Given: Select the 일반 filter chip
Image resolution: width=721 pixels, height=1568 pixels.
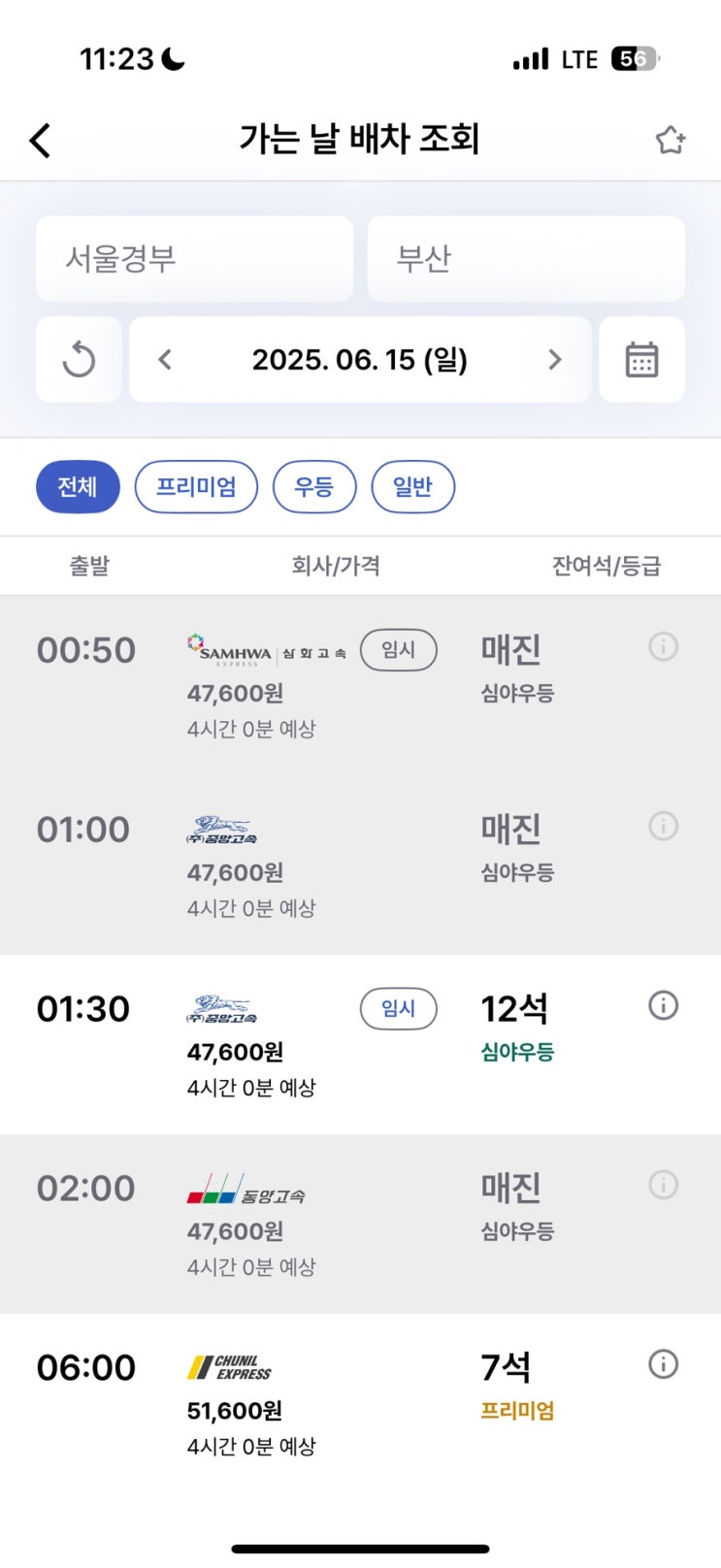Looking at the screenshot, I should 412,486.
